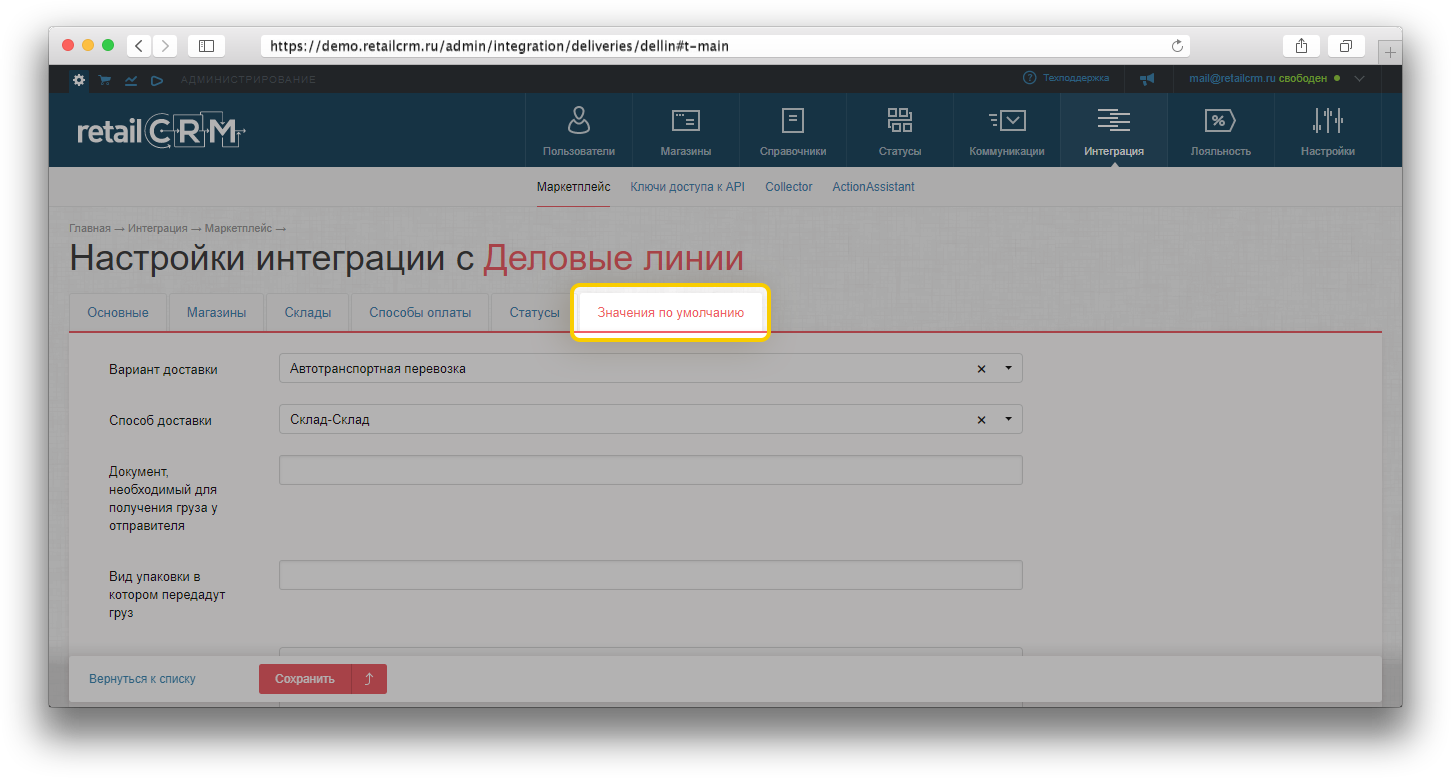Click the browser back arrow

click(x=139, y=45)
